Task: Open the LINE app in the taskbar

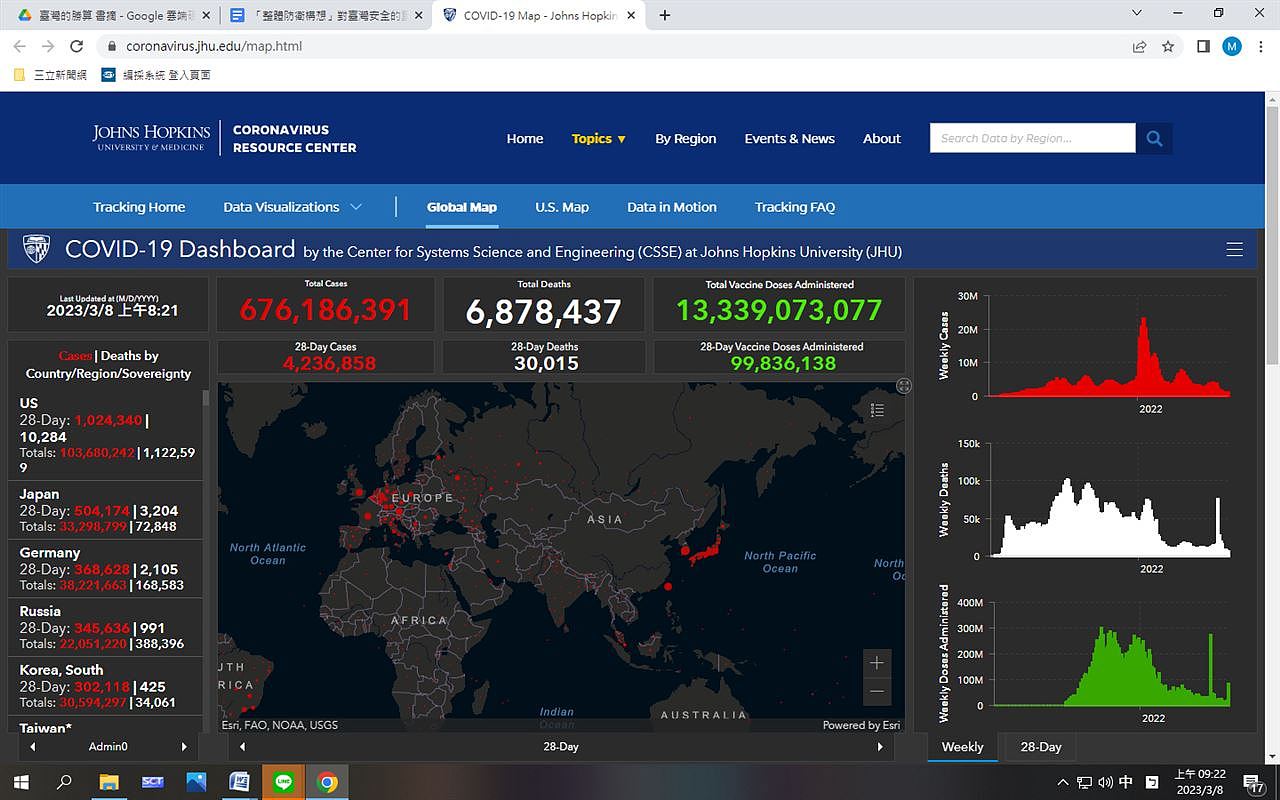Action: pyautogui.click(x=283, y=782)
